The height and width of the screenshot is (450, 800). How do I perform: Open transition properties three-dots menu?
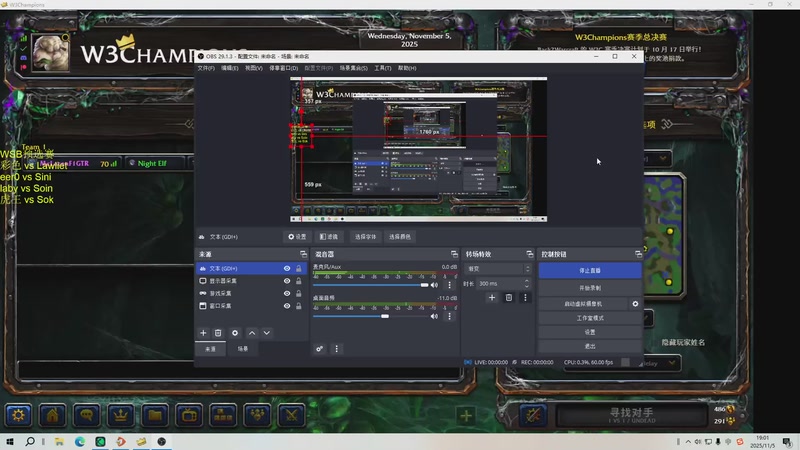(525, 297)
